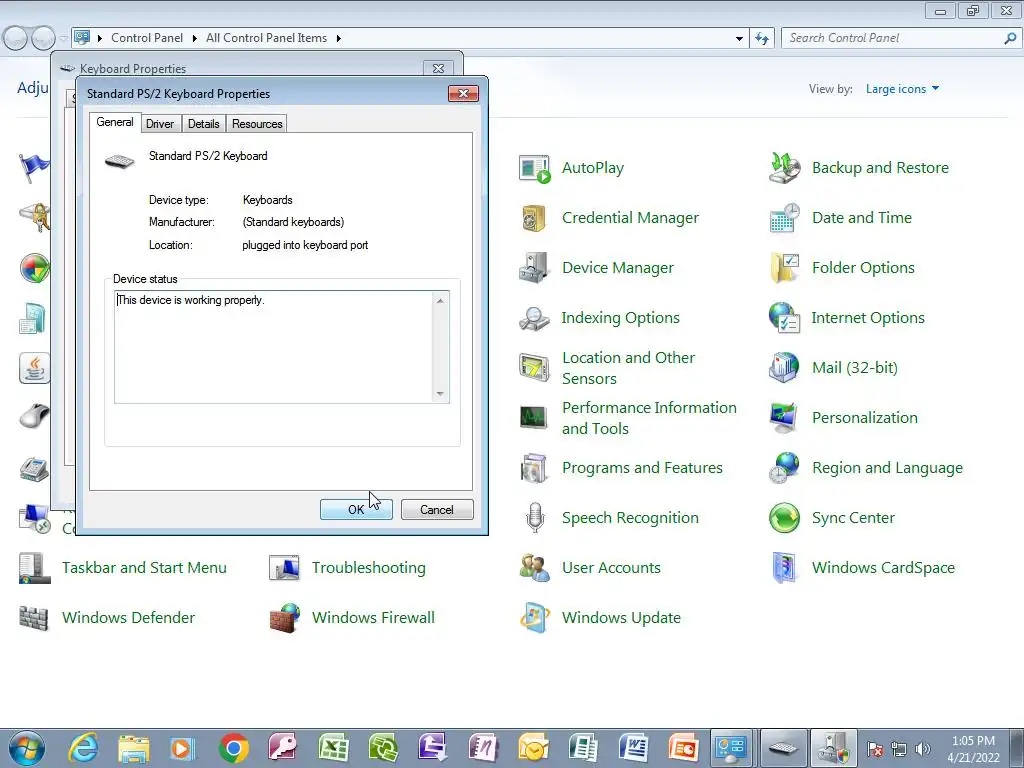Click the Region and Language icon
Image resolution: width=1024 pixels, height=768 pixels.
coord(784,468)
